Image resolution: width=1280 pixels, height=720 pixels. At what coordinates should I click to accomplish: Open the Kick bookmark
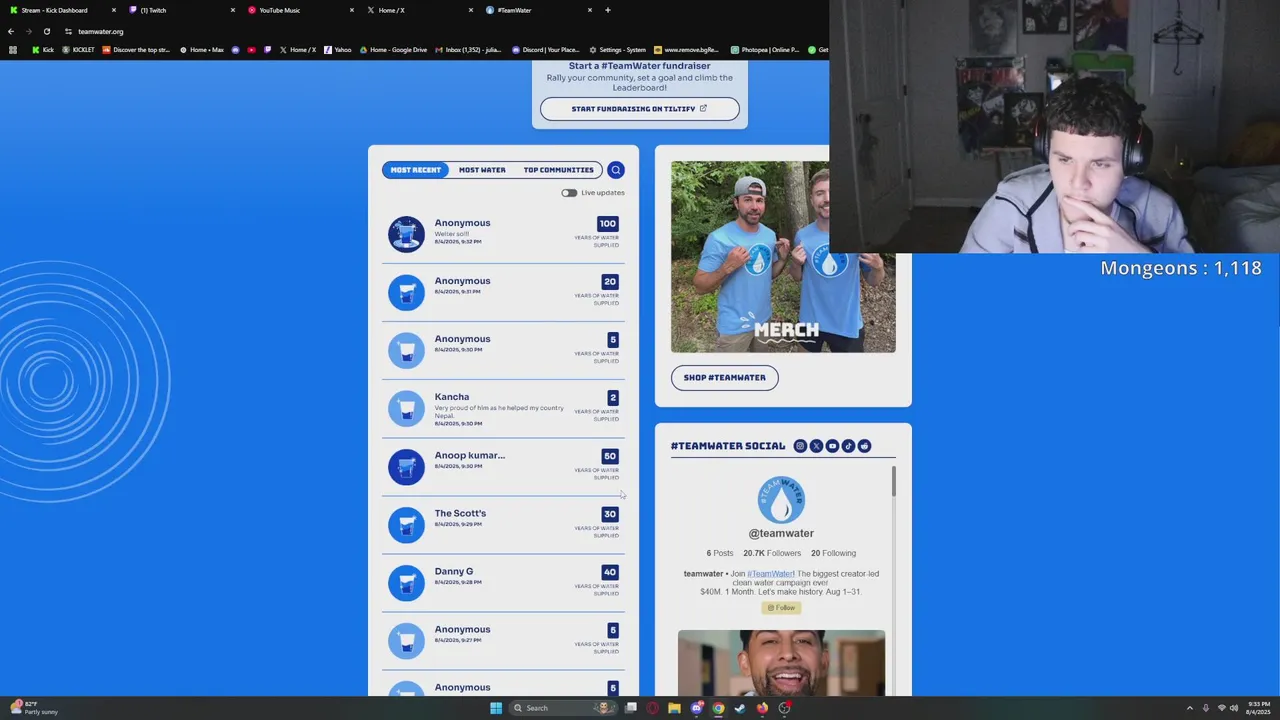click(43, 50)
